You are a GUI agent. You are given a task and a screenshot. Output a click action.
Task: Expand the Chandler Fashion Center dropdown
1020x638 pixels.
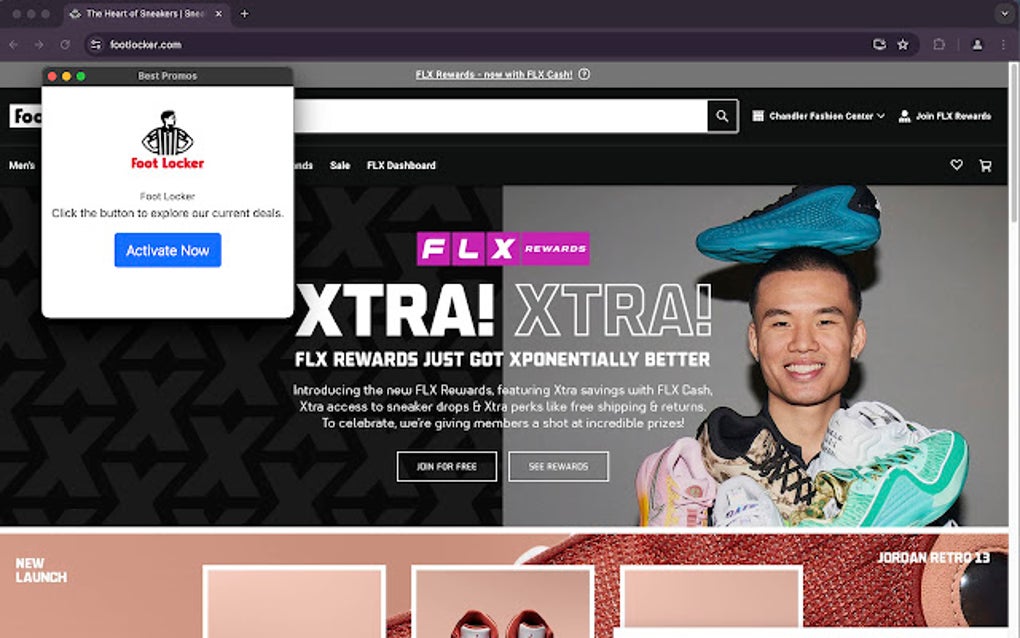click(882, 115)
